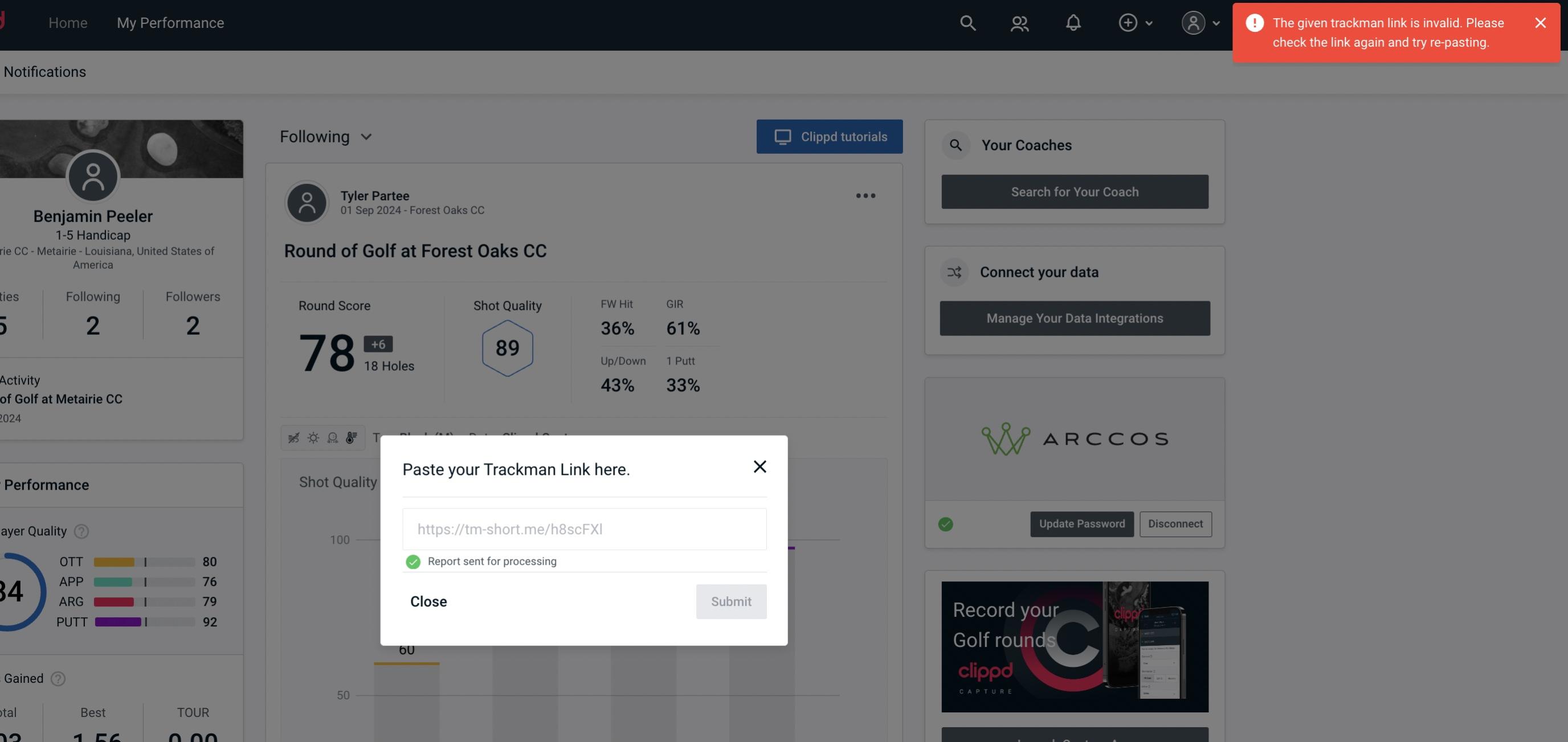Click the add/create plus icon in navbar
1568x742 pixels.
[1128, 22]
